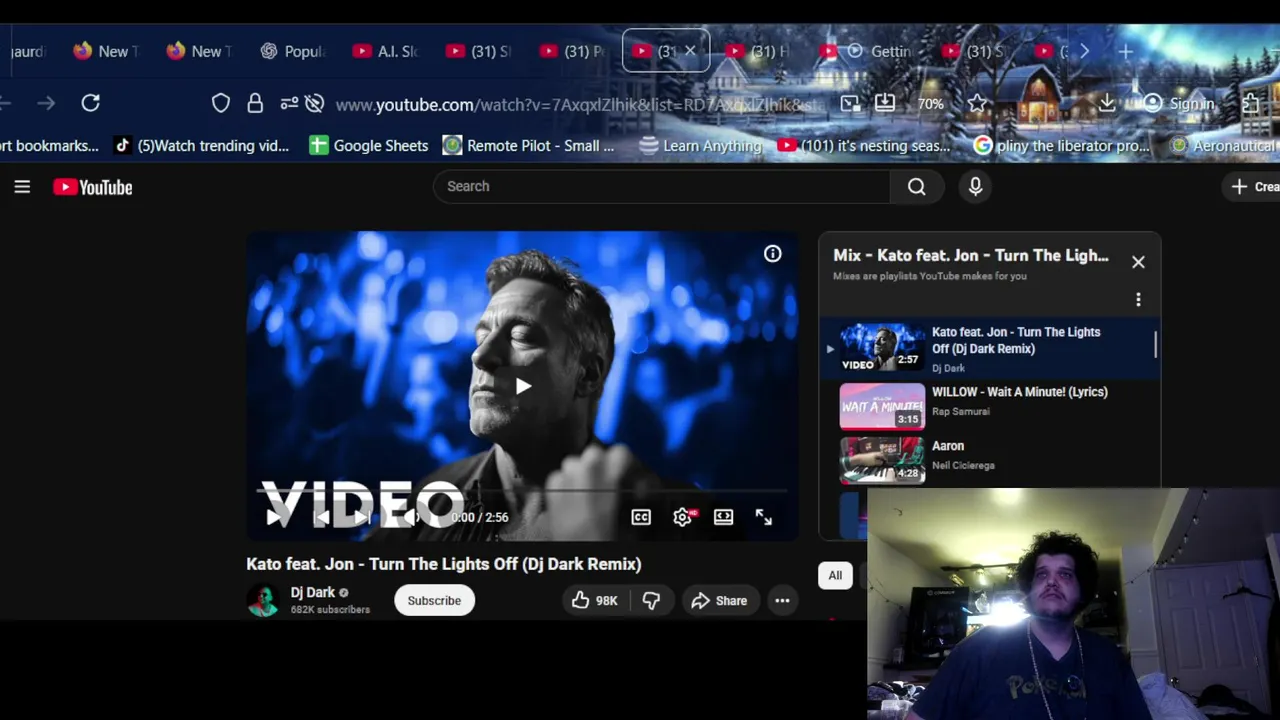Seek on the video progress bar
1280x720 pixels.
click(522, 491)
